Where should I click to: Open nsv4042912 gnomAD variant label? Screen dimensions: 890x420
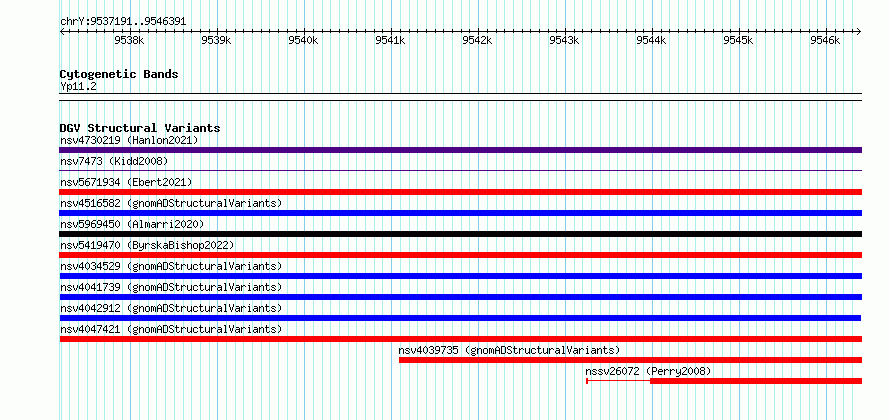click(171, 308)
